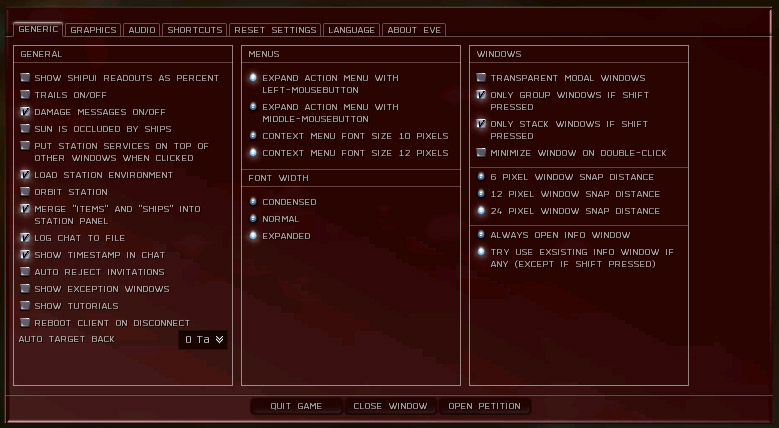The width and height of the screenshot is (779, 428).
Task: Click the Open Petition button
Action: click(x=484, y=406)
